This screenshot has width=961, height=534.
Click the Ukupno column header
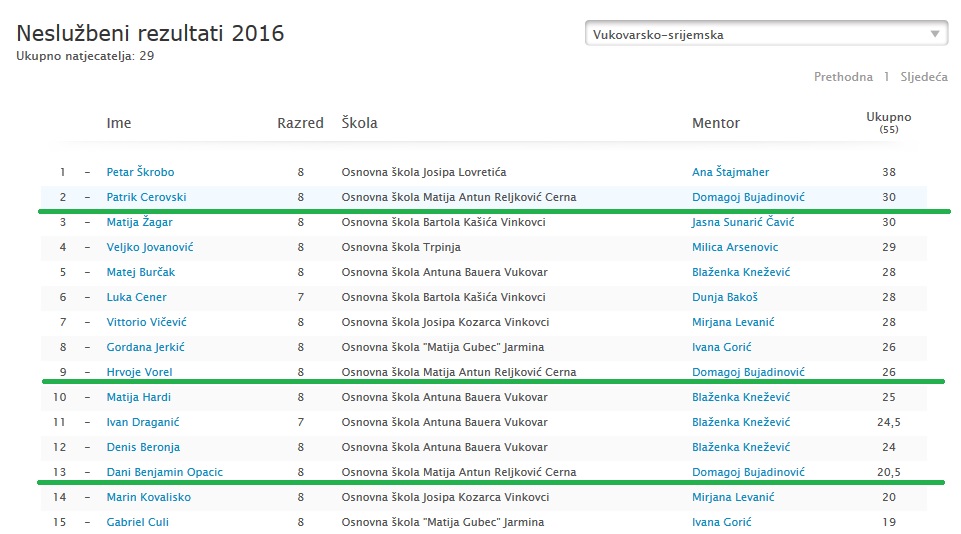889,122
